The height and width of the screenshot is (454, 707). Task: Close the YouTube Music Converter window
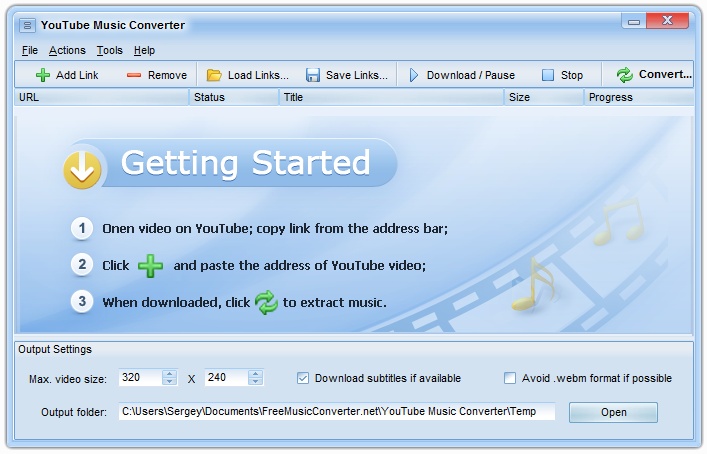pos(667,20)
